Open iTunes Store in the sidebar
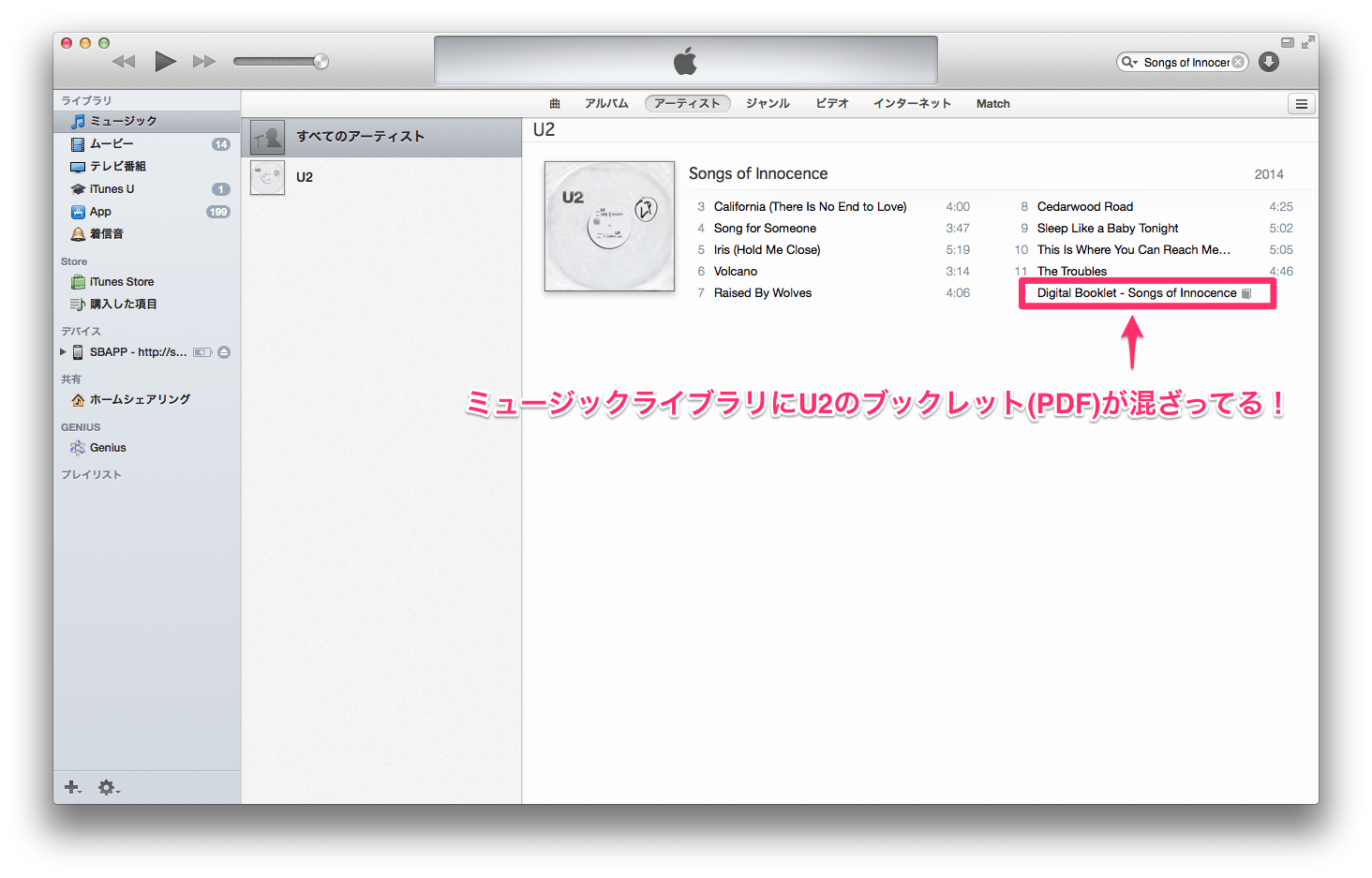This screenshot has width=1372, height=878. 147,281
